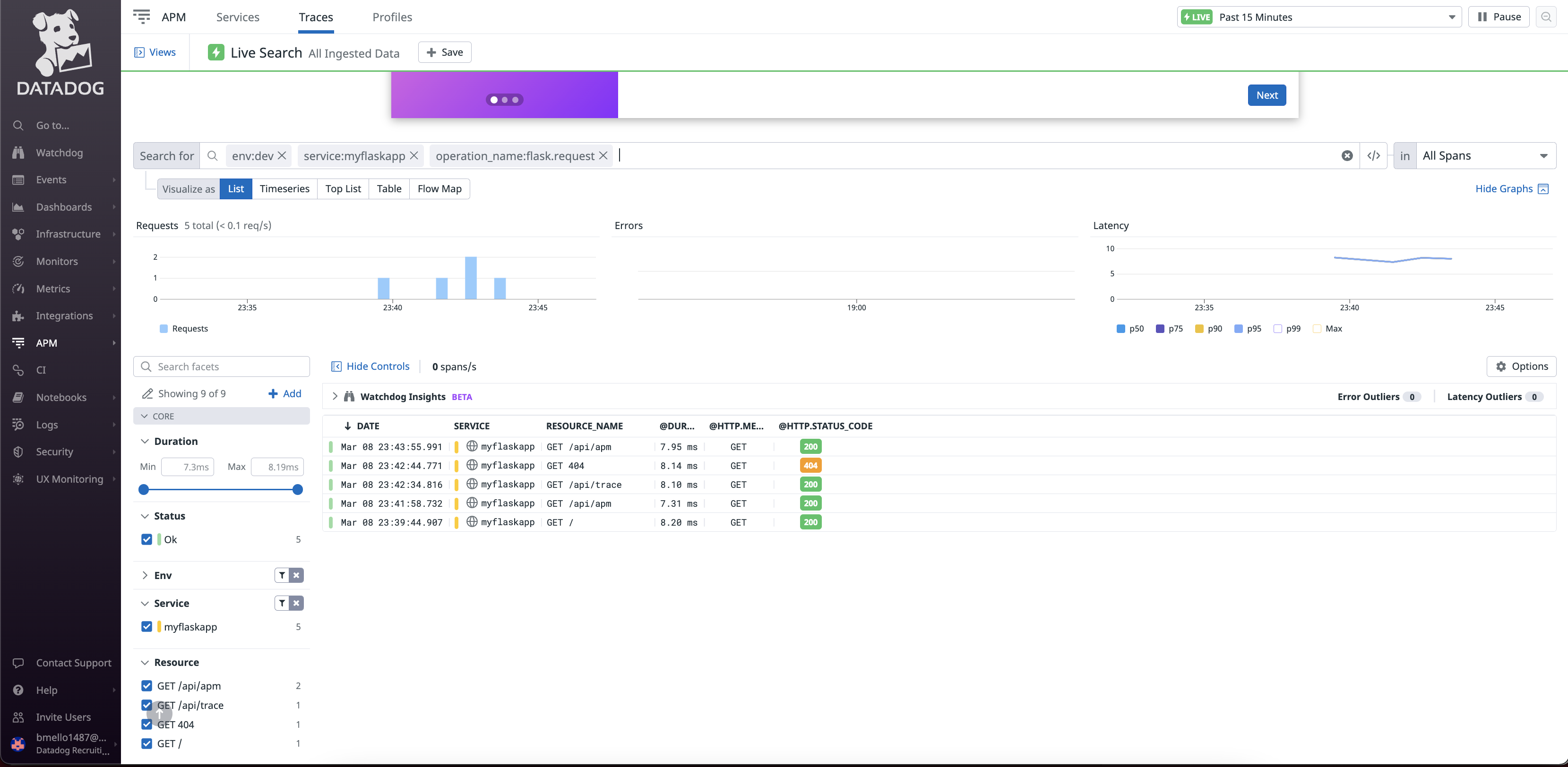Uncheck GET /api/trace resource checkbox
The width and height of the screenshot is (1568, 767).
tap(146, 706)
